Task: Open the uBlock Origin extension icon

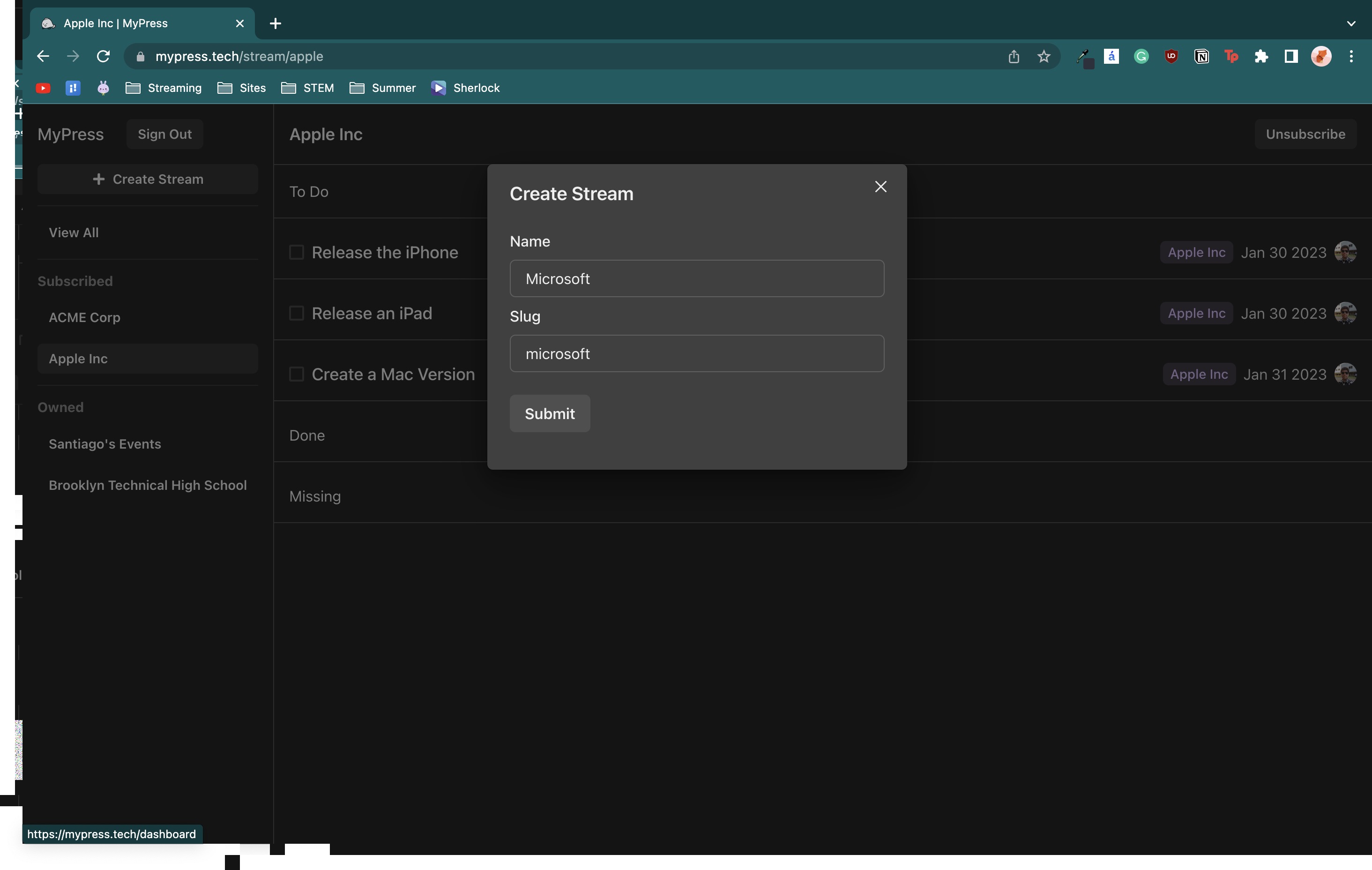Action: tap(1171, 56)
